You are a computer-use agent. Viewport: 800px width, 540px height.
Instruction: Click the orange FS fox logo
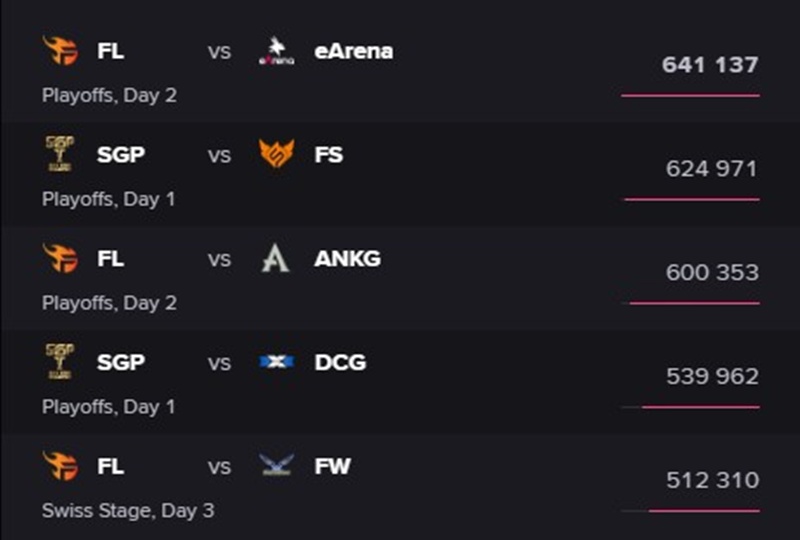point(277,154)
